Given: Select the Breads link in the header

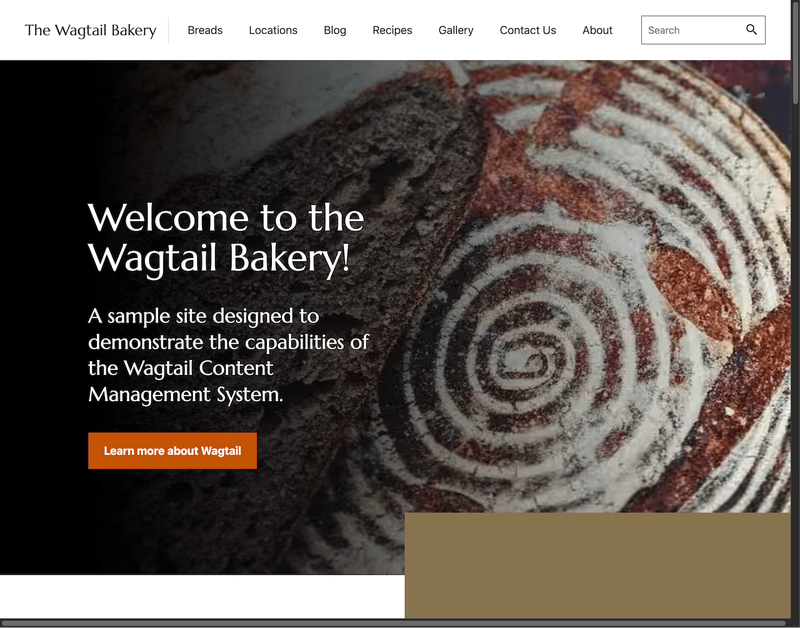Looking at the screenshot, I should tap(205, 30).
